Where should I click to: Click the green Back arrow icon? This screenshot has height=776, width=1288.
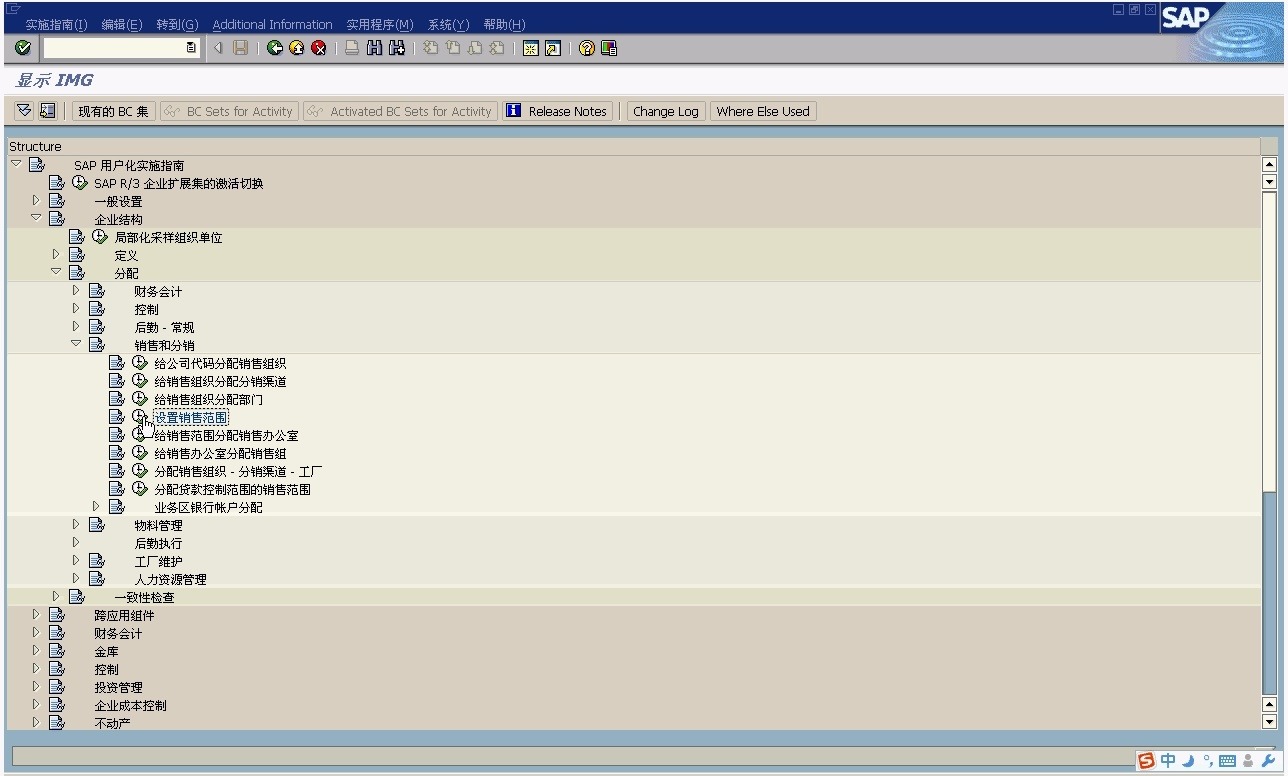click(275, 48)
